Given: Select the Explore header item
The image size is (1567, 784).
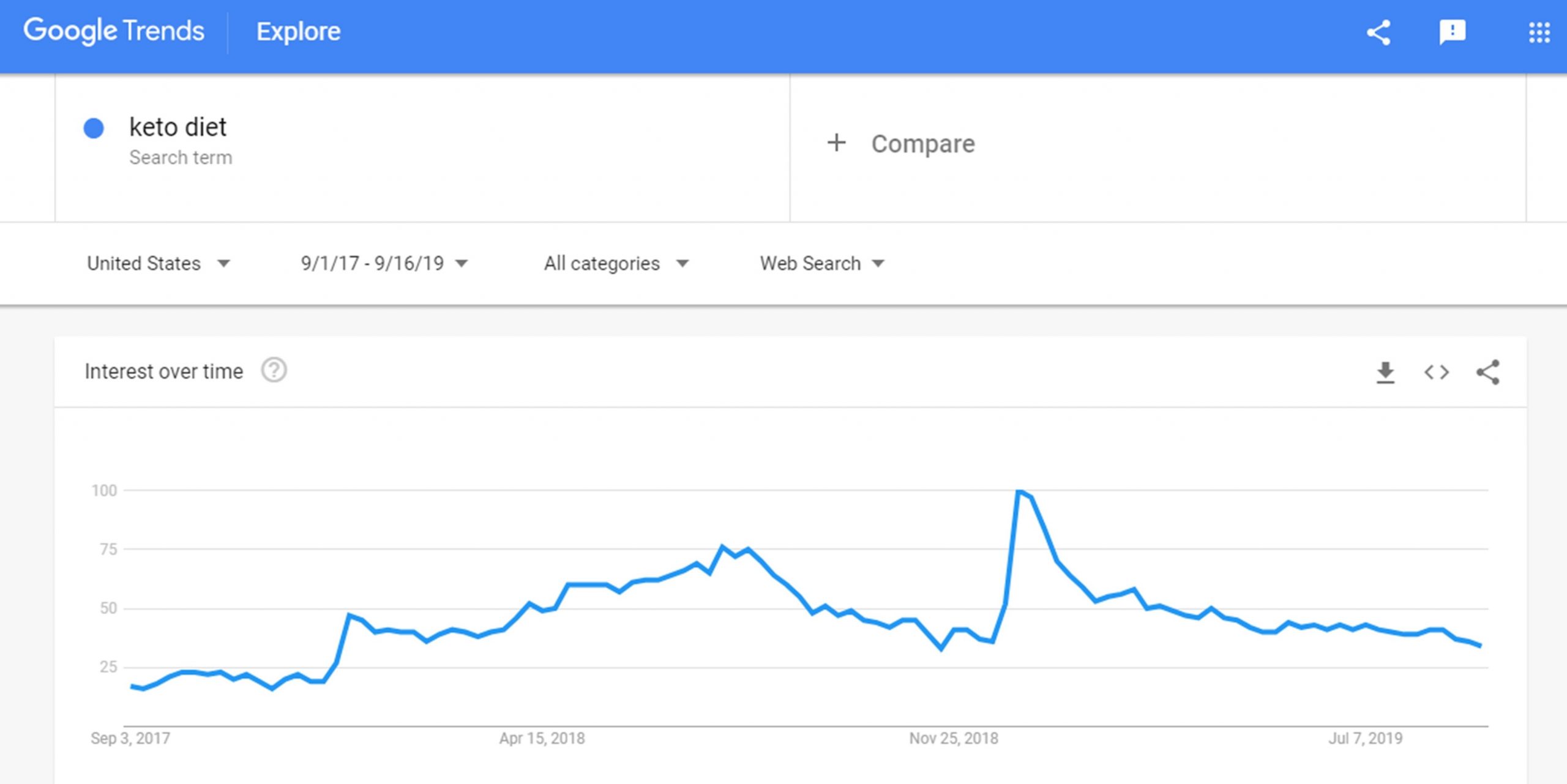Looking at the screenshot, I should point(298,31).
